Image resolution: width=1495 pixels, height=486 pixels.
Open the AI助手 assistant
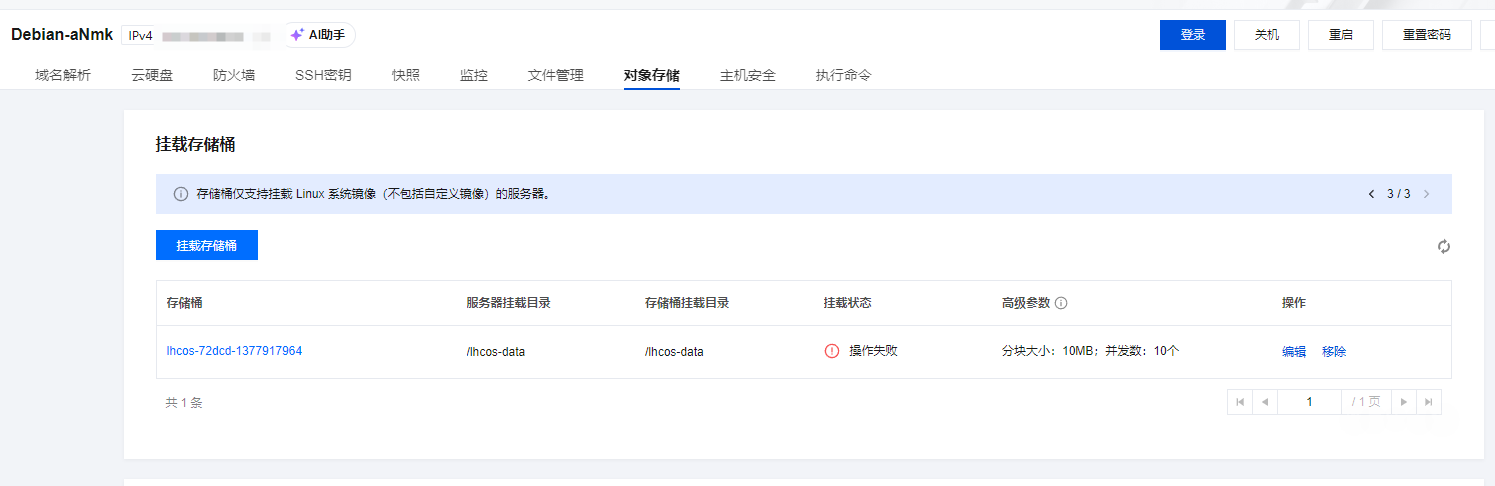pos(318,35)
